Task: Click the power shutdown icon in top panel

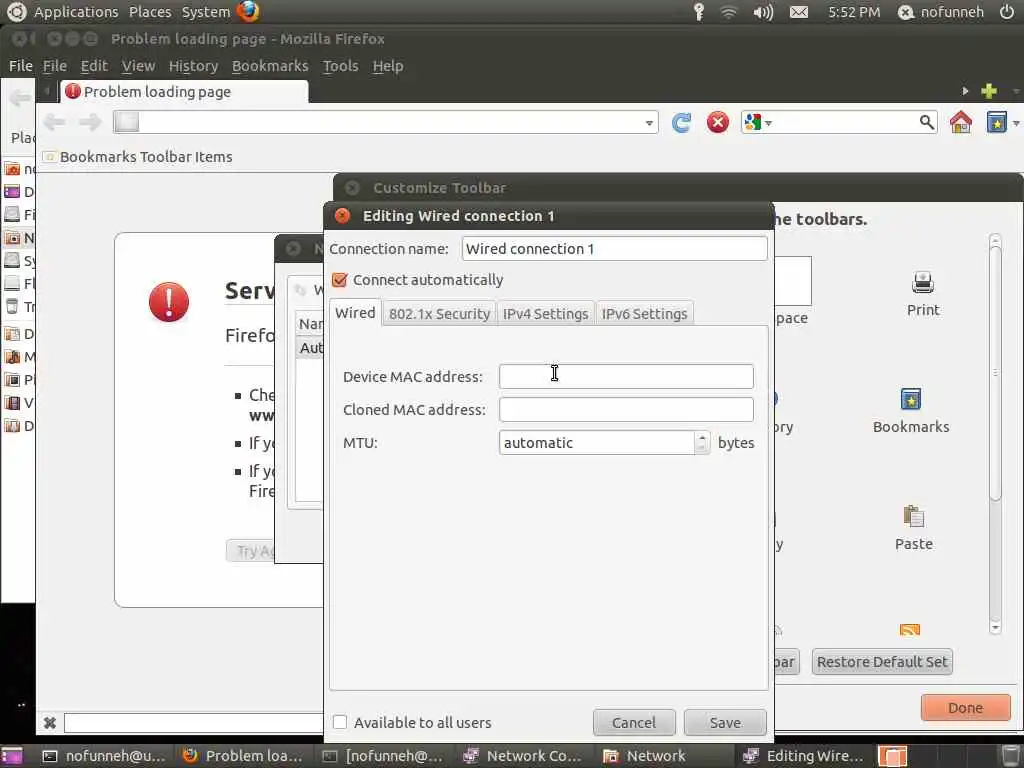Action: click(x=1006, y=12)
